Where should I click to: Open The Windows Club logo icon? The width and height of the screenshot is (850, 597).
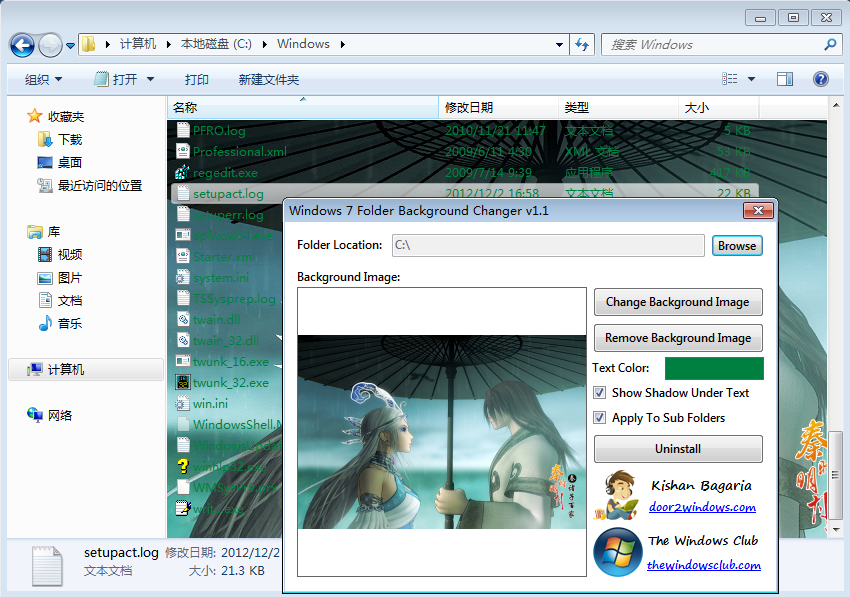point(618,553)
